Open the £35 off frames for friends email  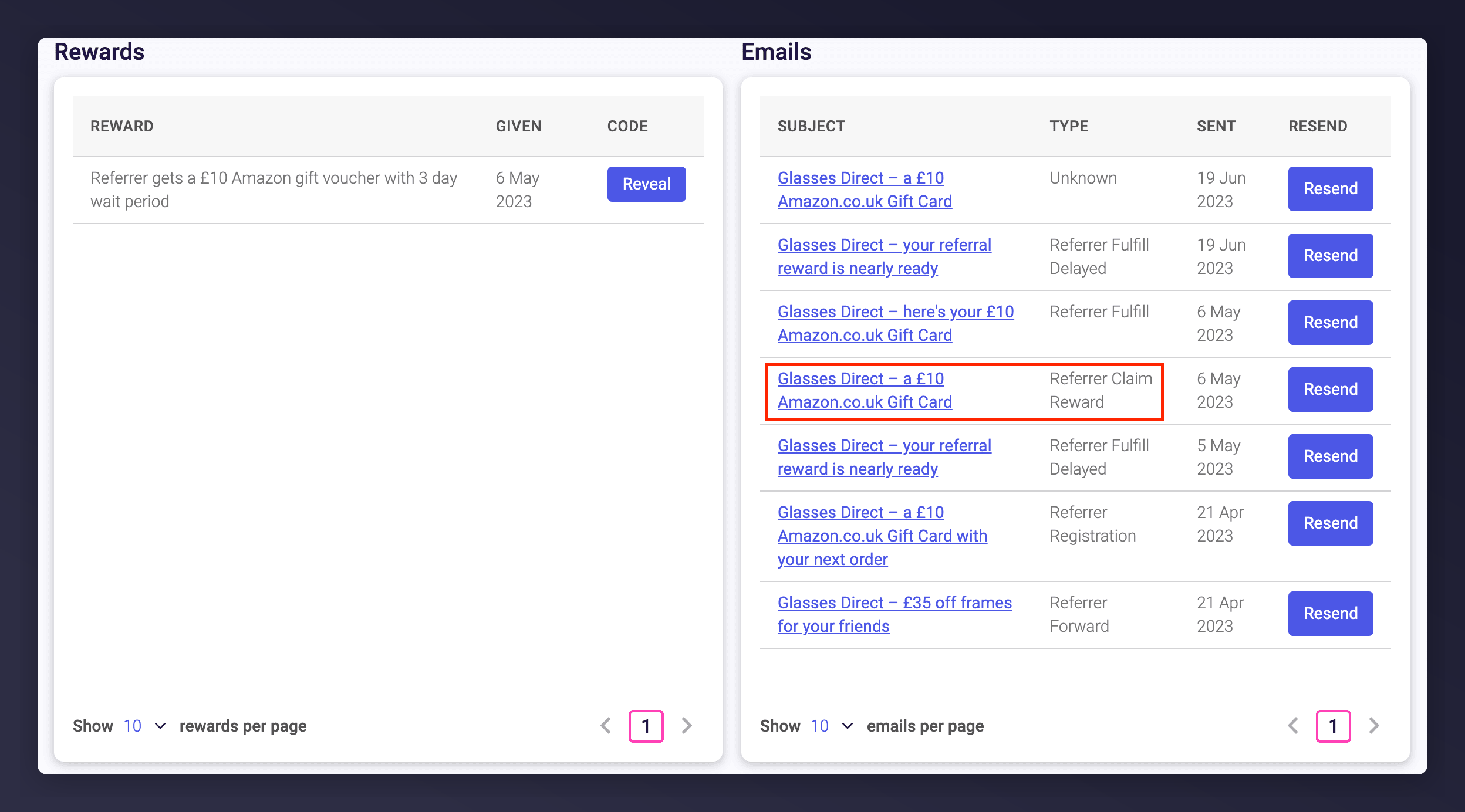894,614
